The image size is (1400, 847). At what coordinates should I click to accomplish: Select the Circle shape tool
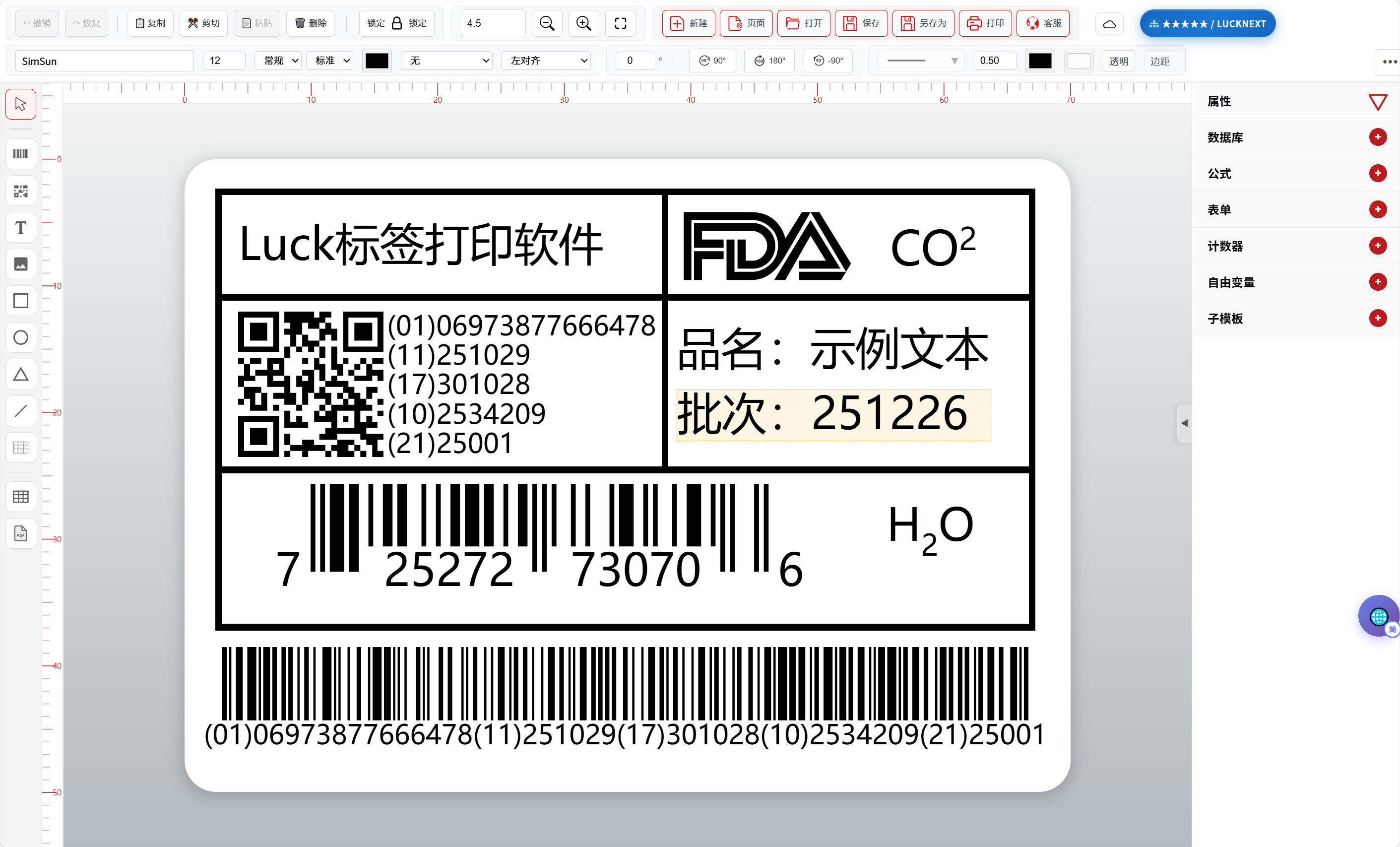(21, 338)
